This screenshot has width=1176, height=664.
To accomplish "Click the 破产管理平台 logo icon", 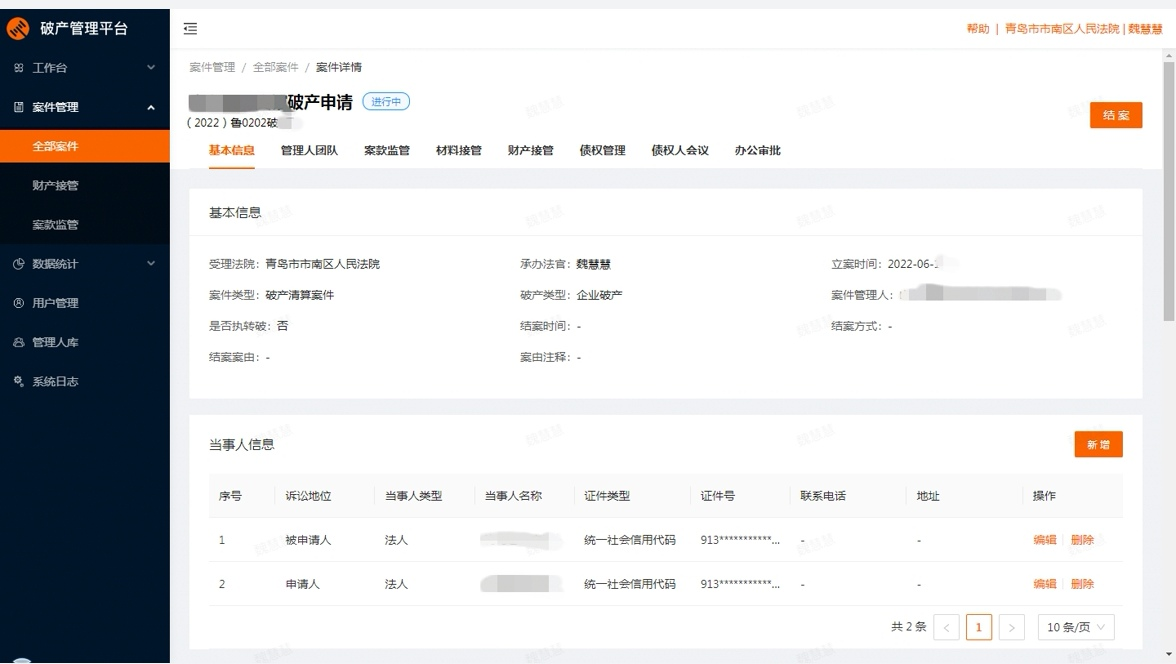I will point(18,29).
